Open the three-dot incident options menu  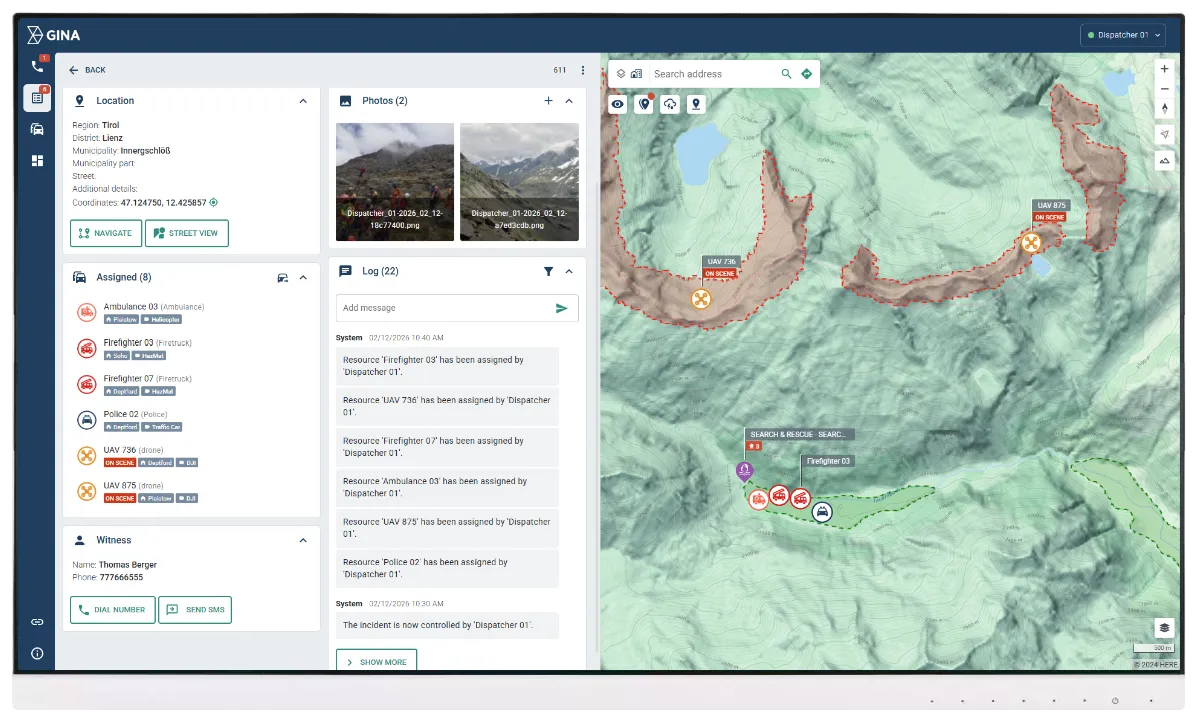pos(583,70)
